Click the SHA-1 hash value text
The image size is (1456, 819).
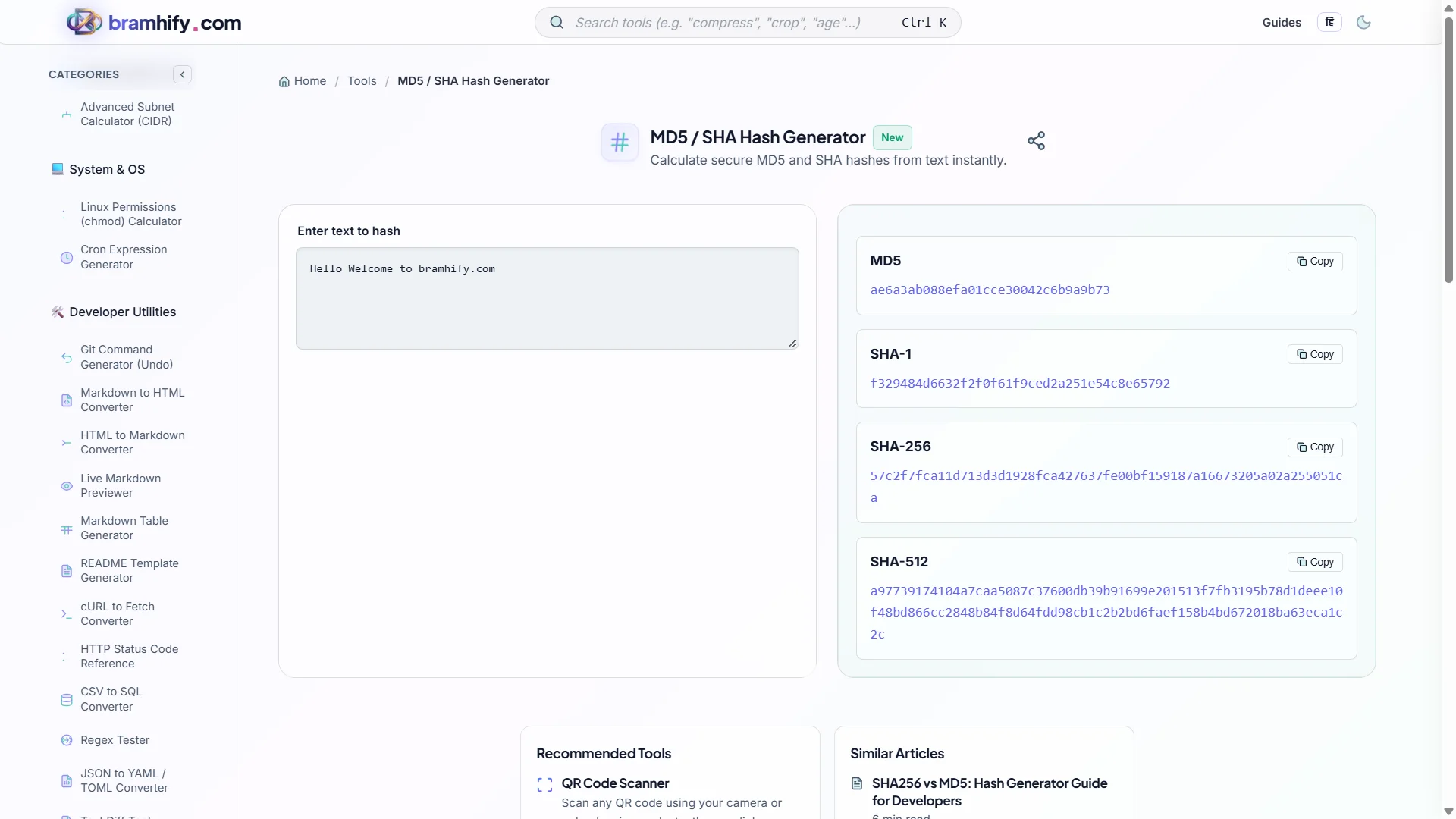click(1020, 384)
